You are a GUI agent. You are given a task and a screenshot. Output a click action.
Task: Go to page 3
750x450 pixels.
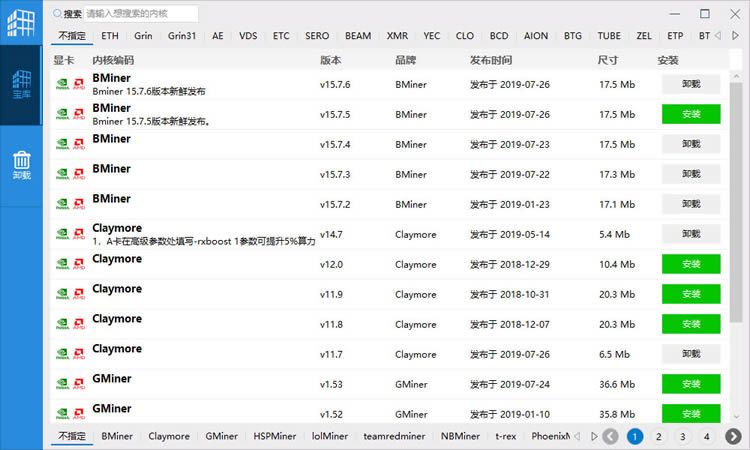(x=683, y=436)
